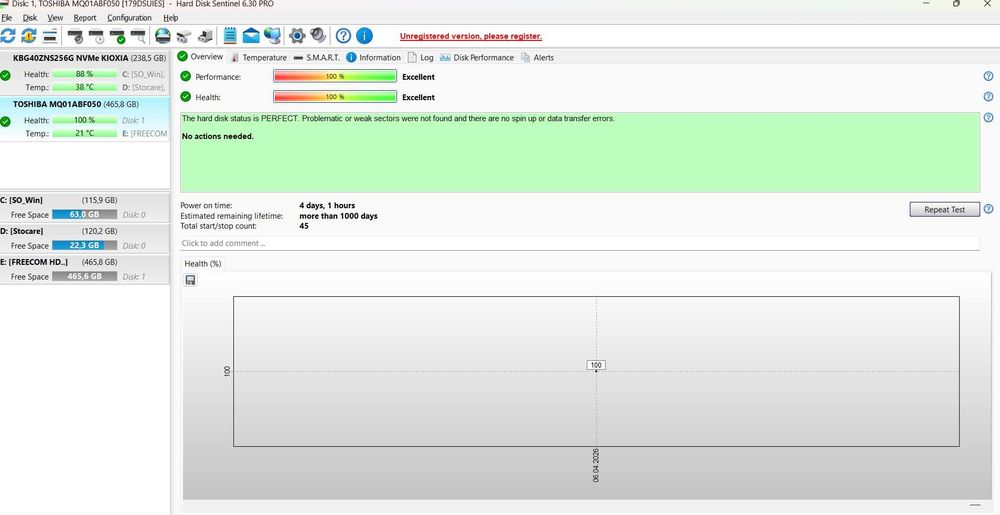This screenshot has width=1000, height=515.
Task: Click the send e-mail envelope icon
Action: pos(251,36)
